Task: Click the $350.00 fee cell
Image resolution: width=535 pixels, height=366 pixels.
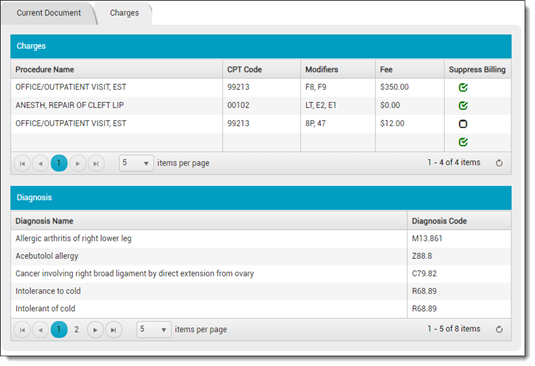Action: click(410, 87)
